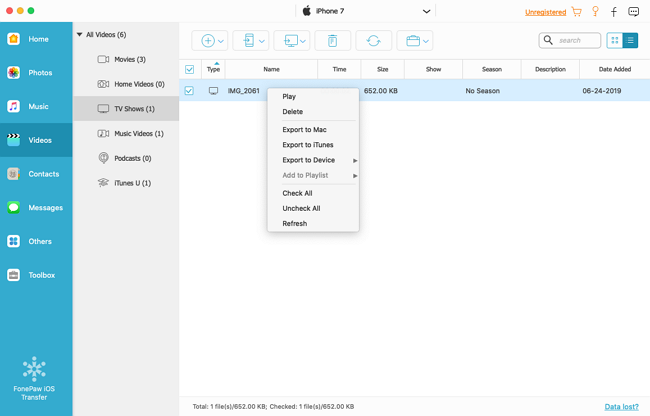Screen dimensions: 650x416
Task: Open the feedback chat bubble icon
Action: pyautogui.click(x=633, y=12)
